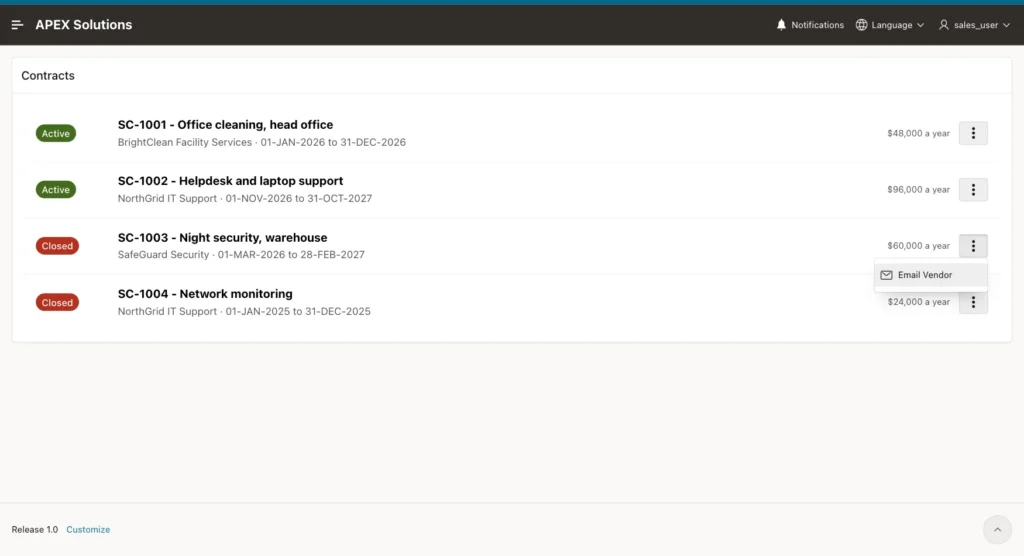Click SafeGuard Security vendor date line
The image size is (1024, 556).
pos(241,255)
